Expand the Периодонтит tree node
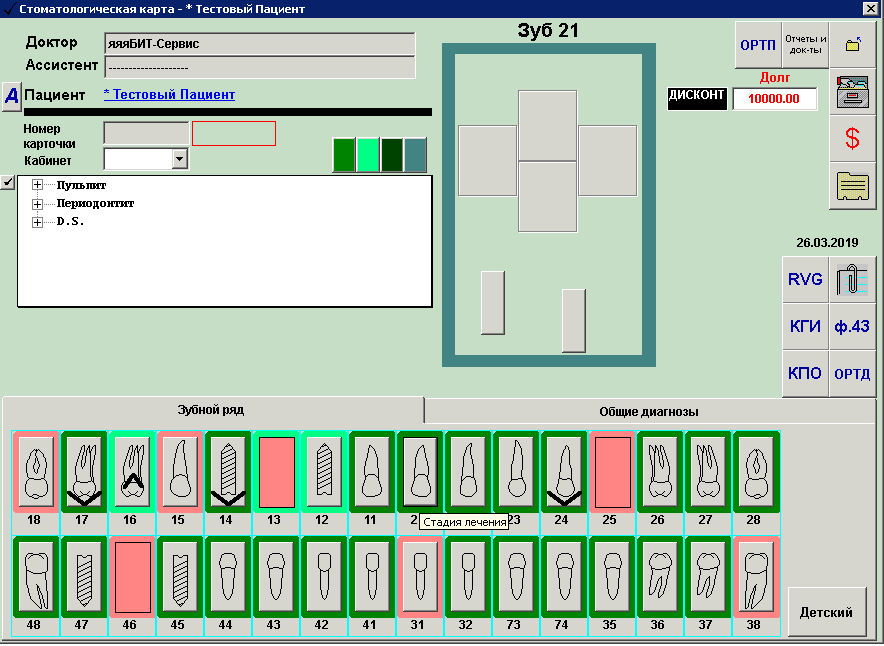 [38, 204]
